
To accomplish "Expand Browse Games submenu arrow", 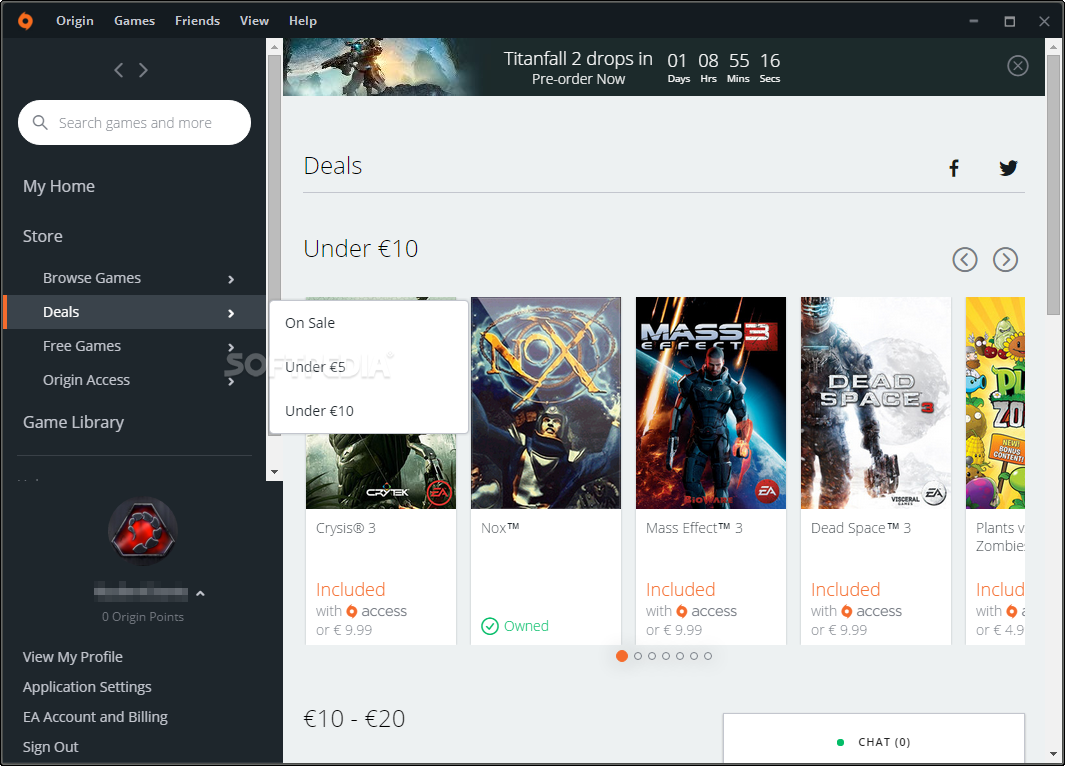I will [231, 279].
